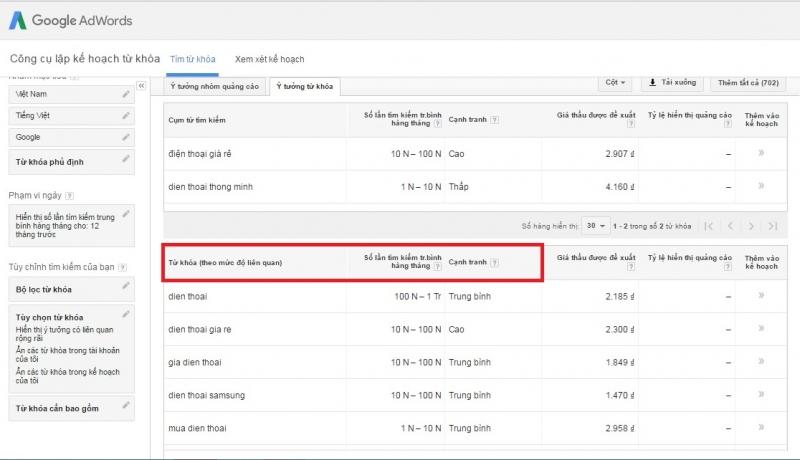The height and width of the screenshot is (460, 800).
Task: Click help icon next to Phạm vi ngày
Action: coord(69,195)
